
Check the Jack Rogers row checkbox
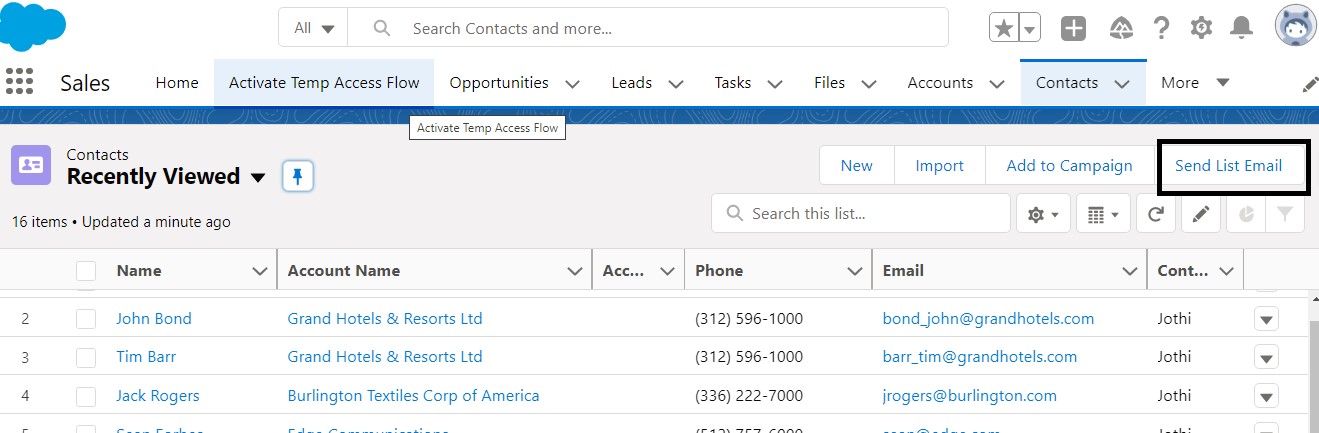(x=86, y=396)
